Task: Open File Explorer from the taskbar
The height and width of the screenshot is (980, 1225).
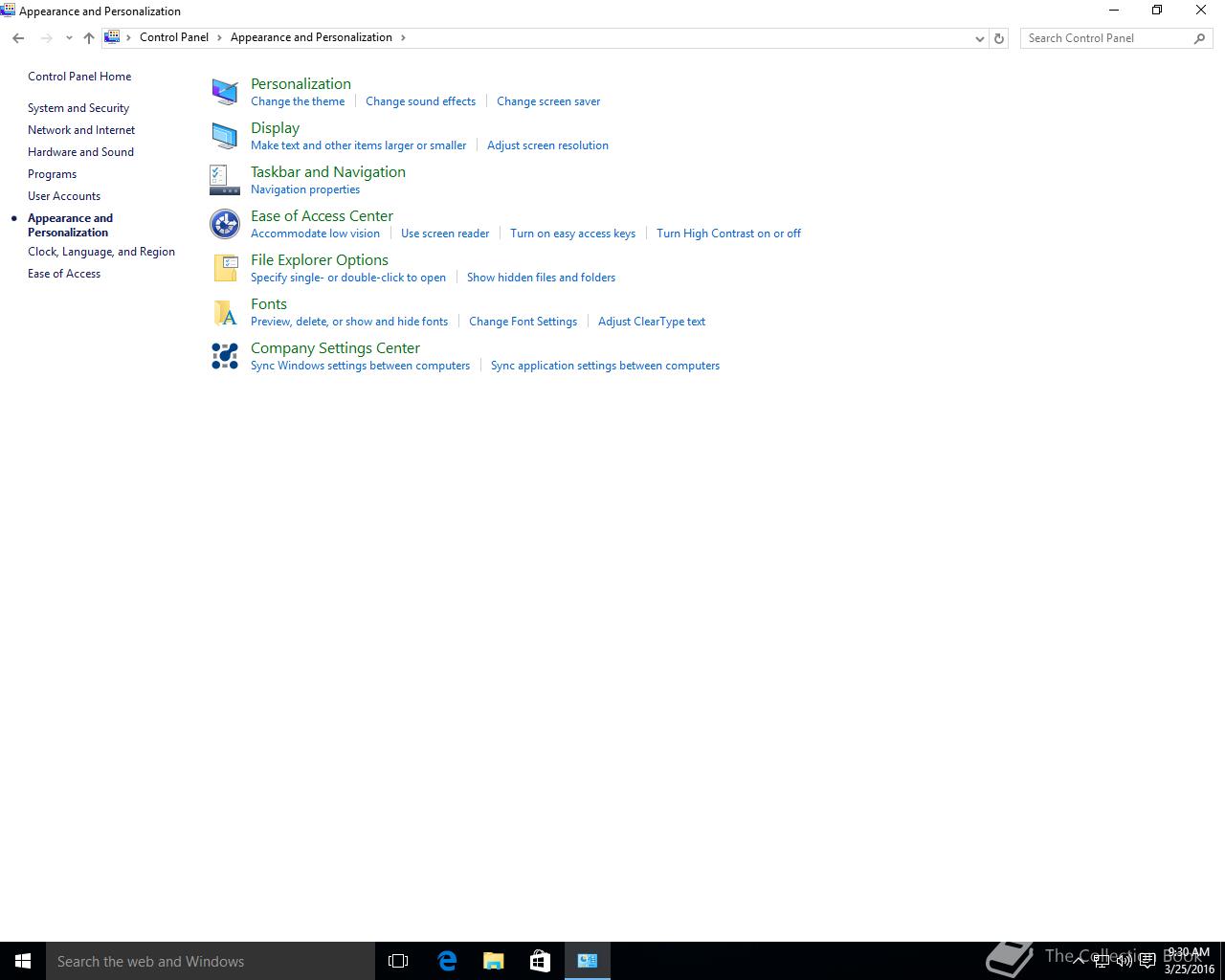Action: coord(493,961)
